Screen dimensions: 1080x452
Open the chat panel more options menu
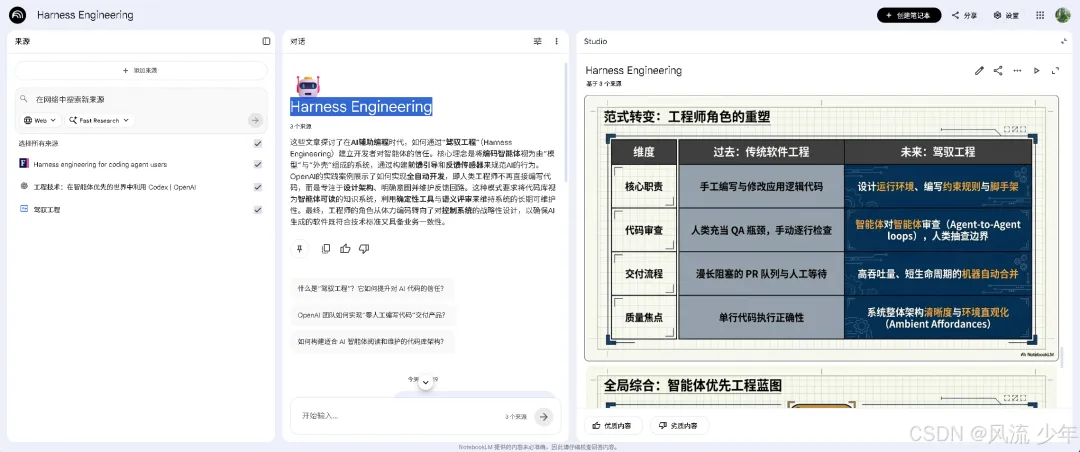point(557,41)
